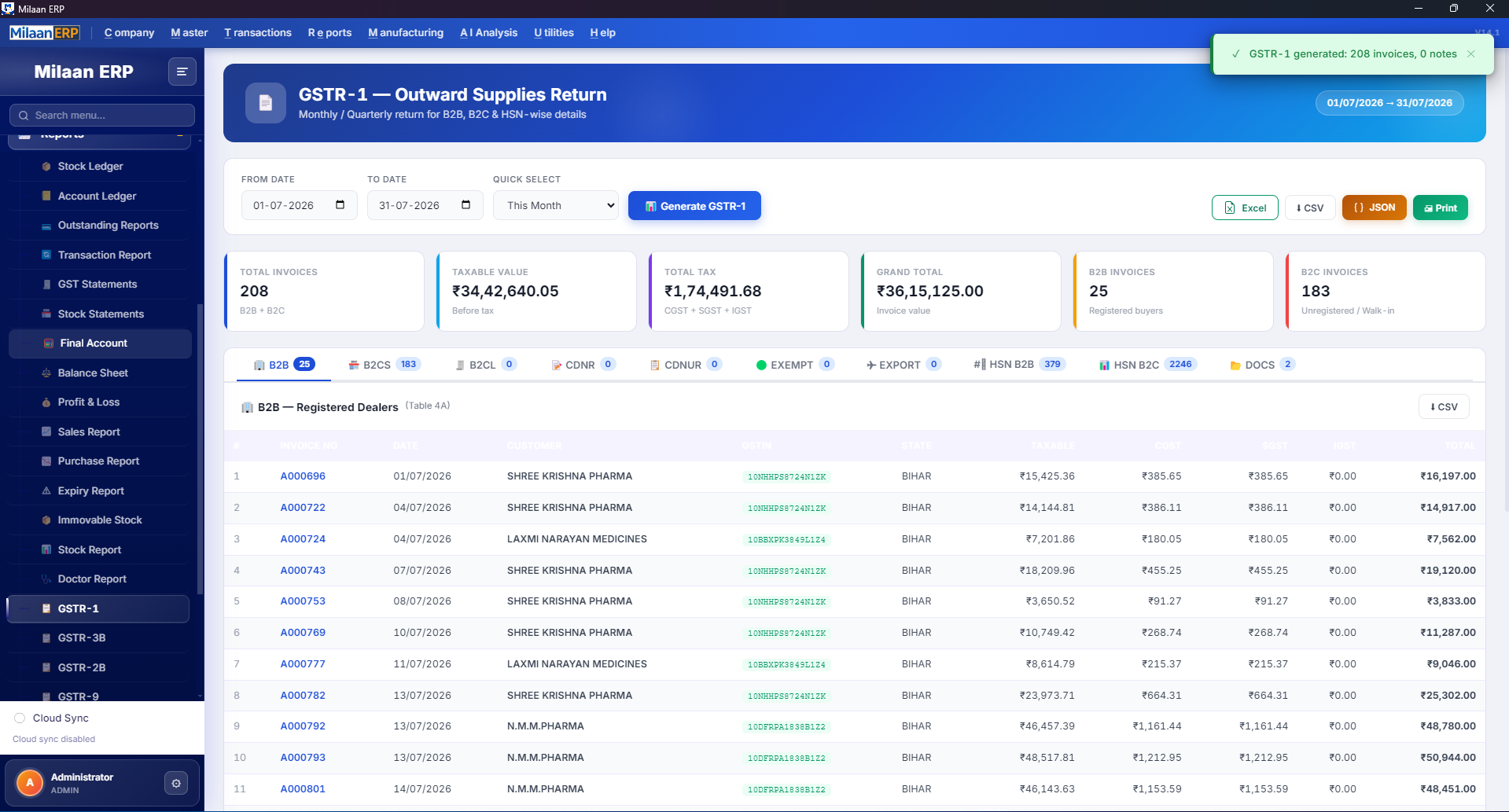The height and width of the screenshot is (812, 1509).
Task: Switch to the DOCS tab
Action: 1262,365
